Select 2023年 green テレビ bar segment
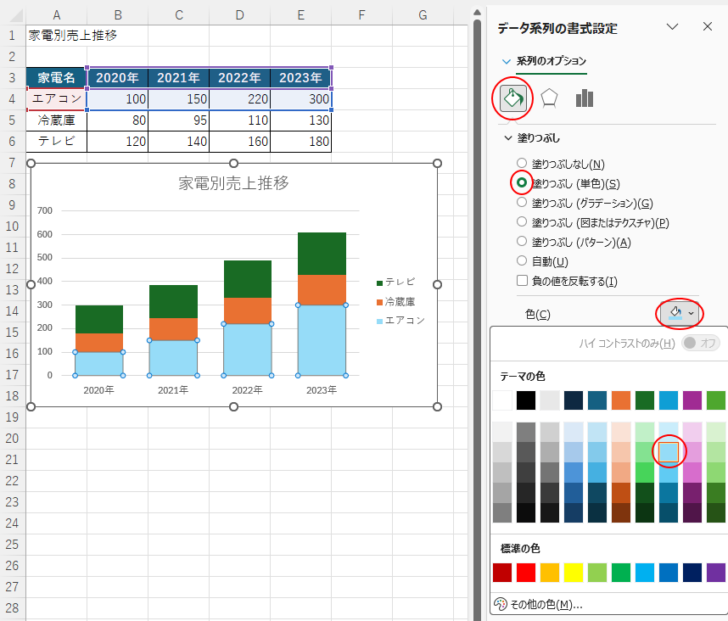Screen dimensions: 728x621 click(322, 253)
